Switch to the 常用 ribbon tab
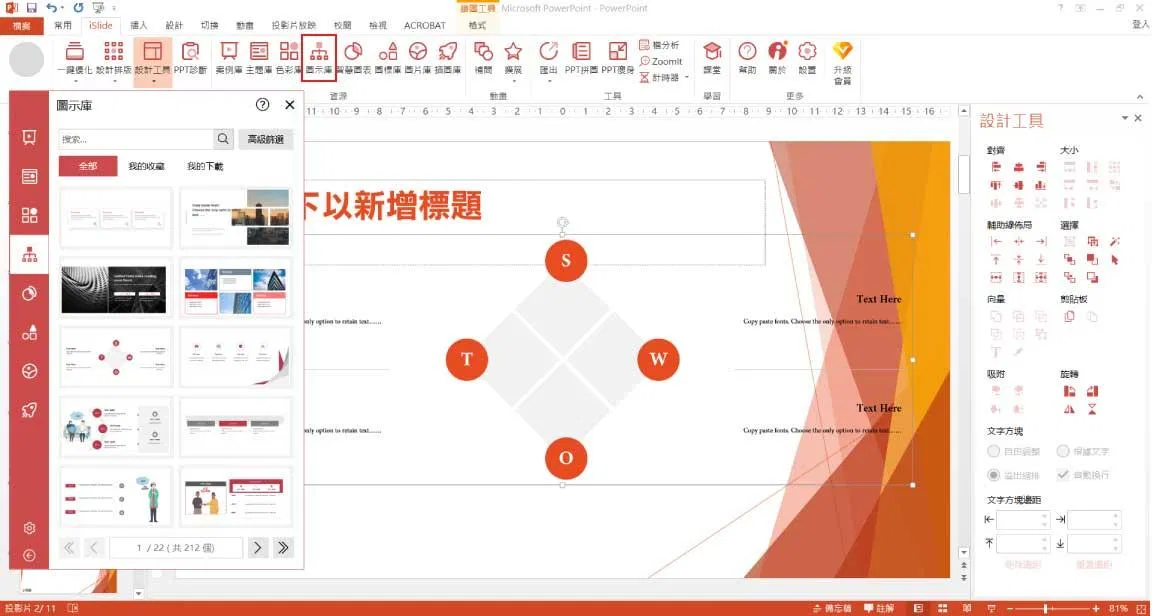This screenshot has width=1152, height=616. click(x=63, y=25)
